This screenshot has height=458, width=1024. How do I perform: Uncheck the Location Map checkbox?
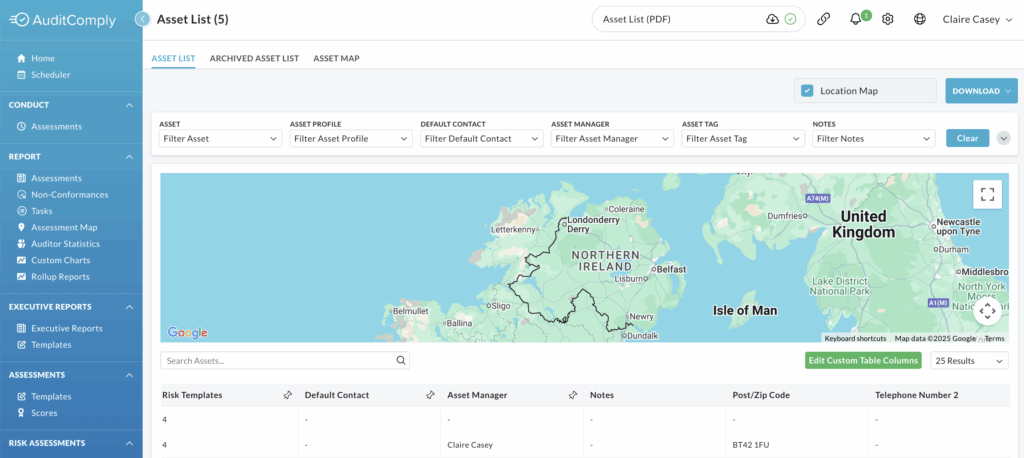click(807, 91)
